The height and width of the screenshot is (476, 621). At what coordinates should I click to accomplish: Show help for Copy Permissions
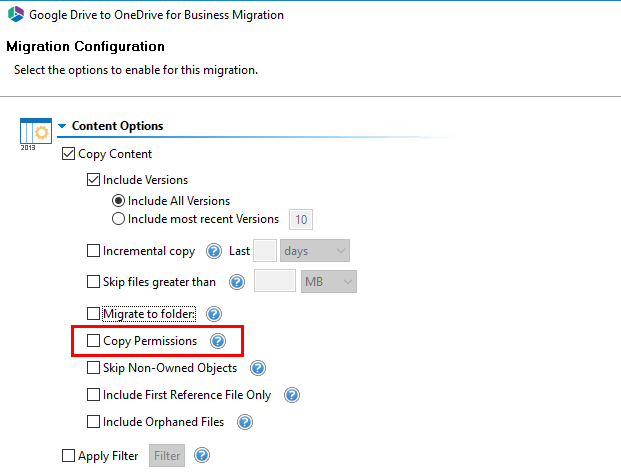coord(218,341)
